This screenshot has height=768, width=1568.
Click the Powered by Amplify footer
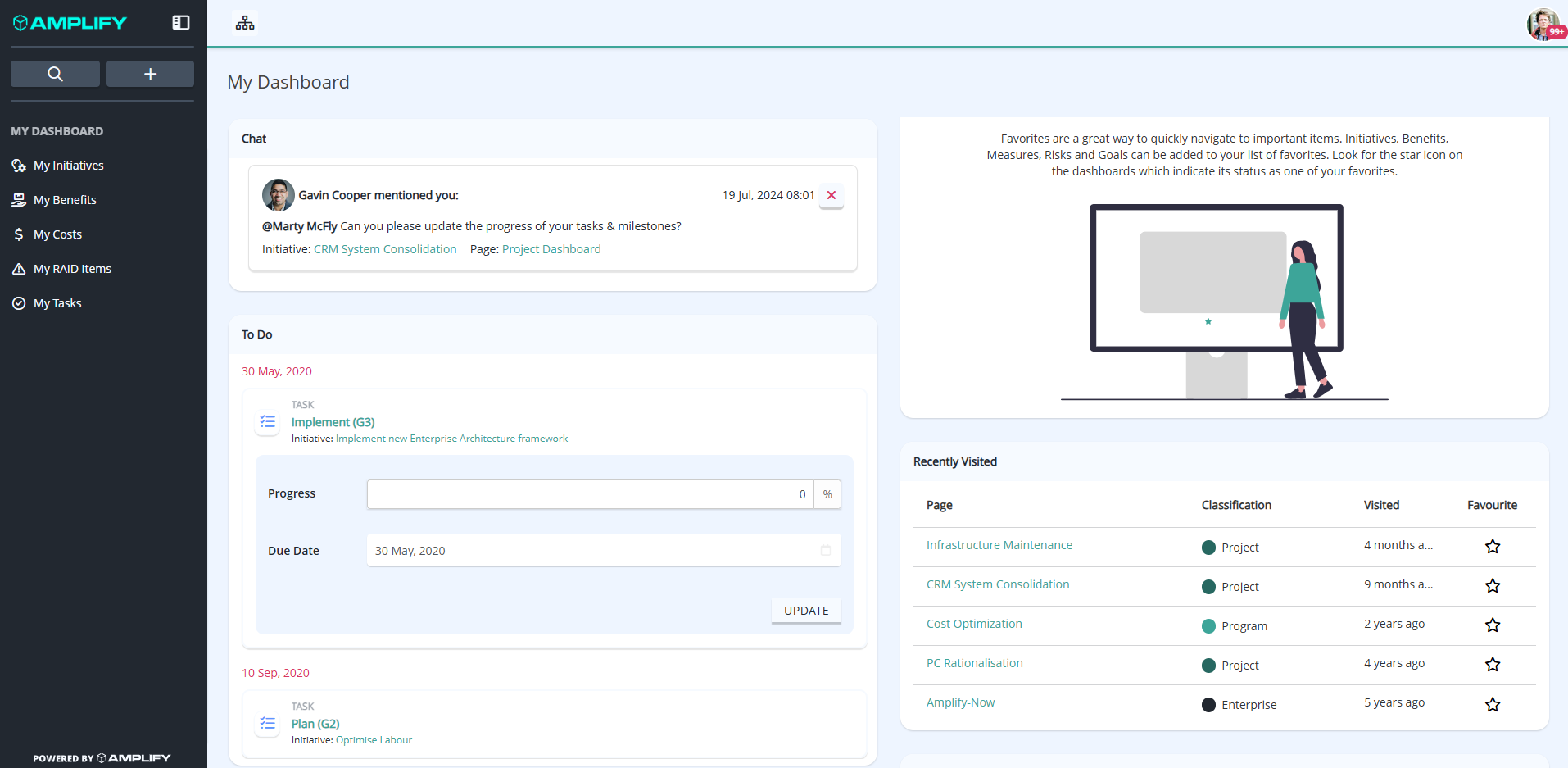[102, 758]
